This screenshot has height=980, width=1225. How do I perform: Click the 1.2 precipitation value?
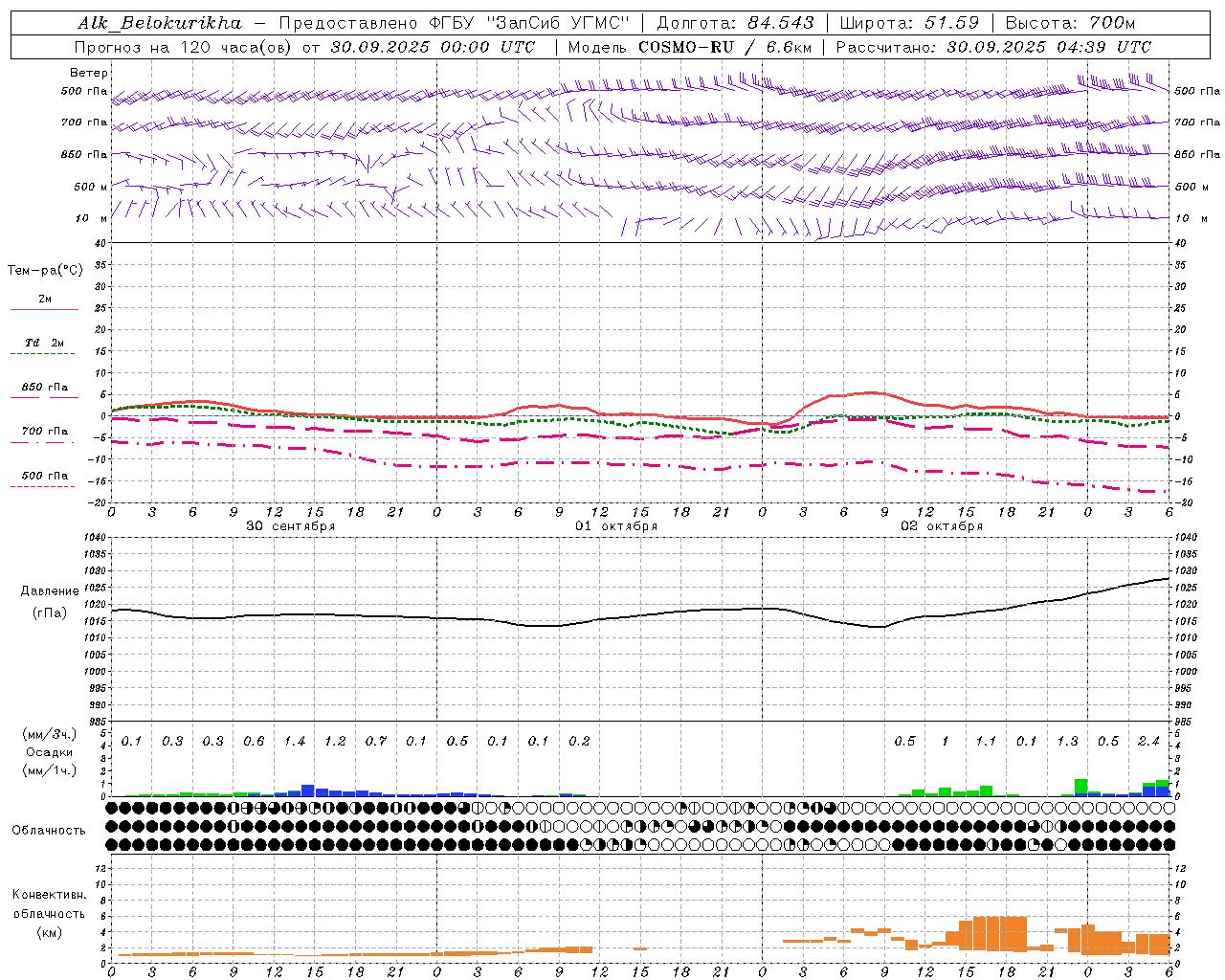click(335, 742)
